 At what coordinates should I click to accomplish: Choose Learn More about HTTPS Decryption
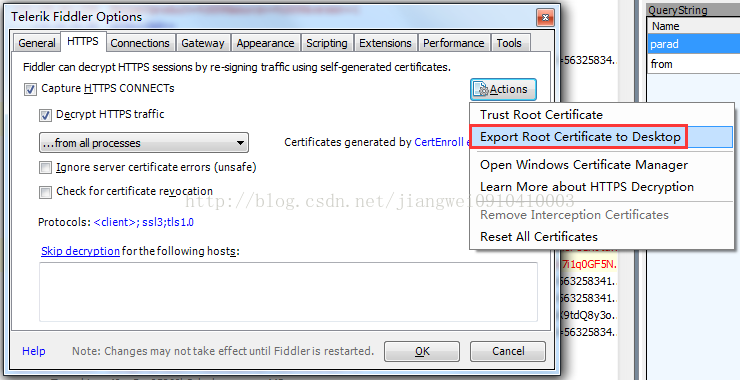[601, 187]
